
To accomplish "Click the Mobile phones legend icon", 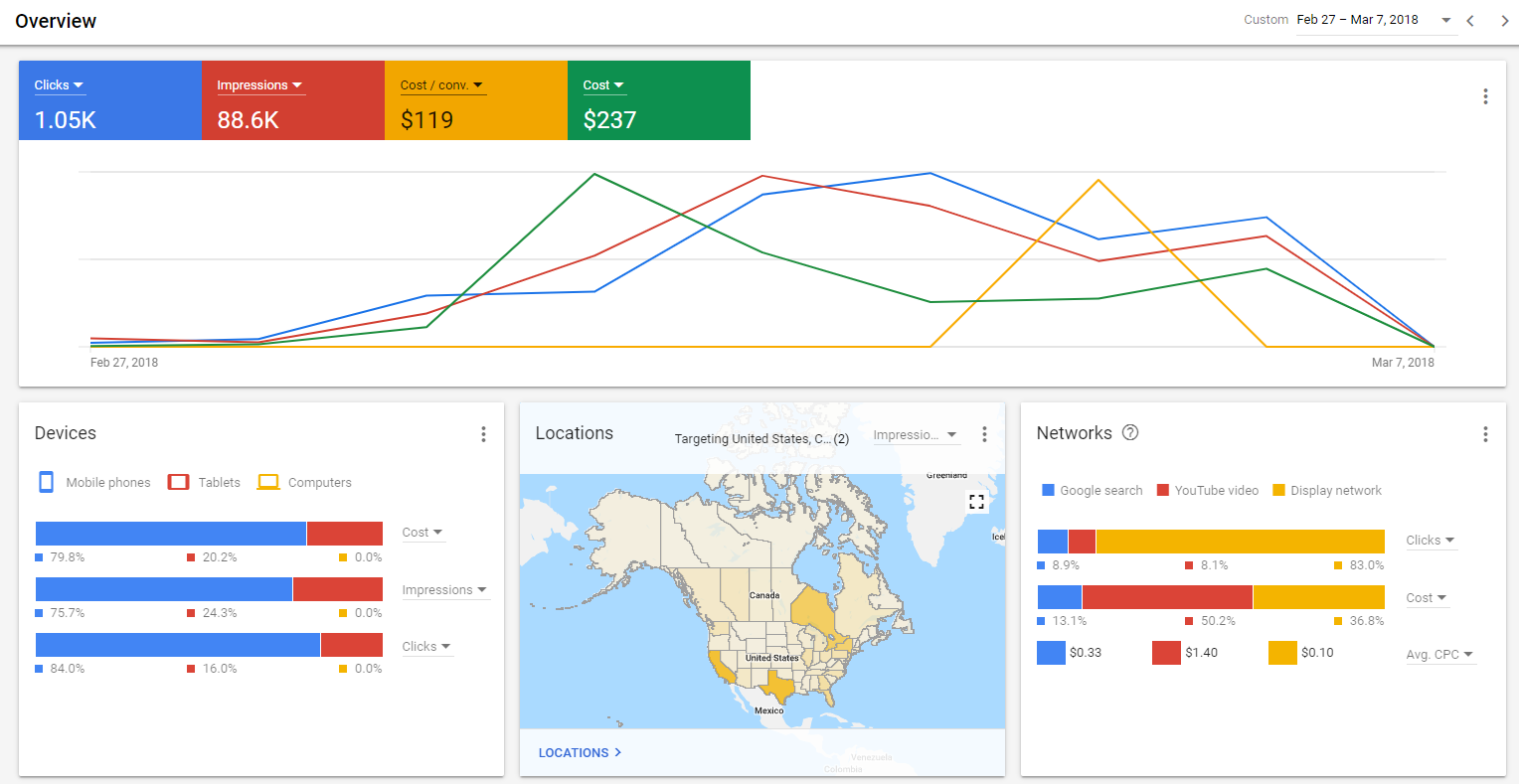I will tap(46, 482).
